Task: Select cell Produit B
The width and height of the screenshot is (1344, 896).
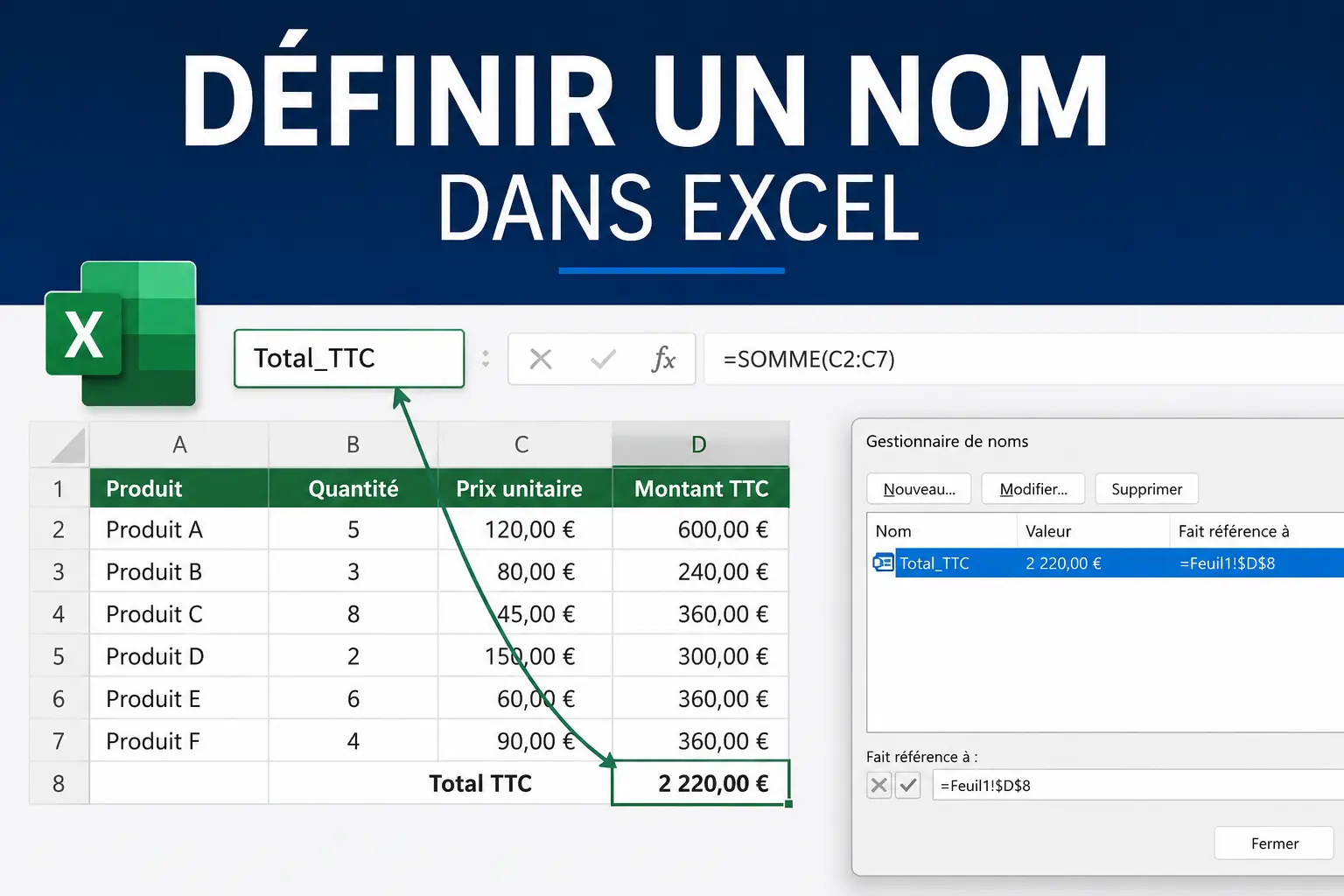Action: tap(179, 571)
